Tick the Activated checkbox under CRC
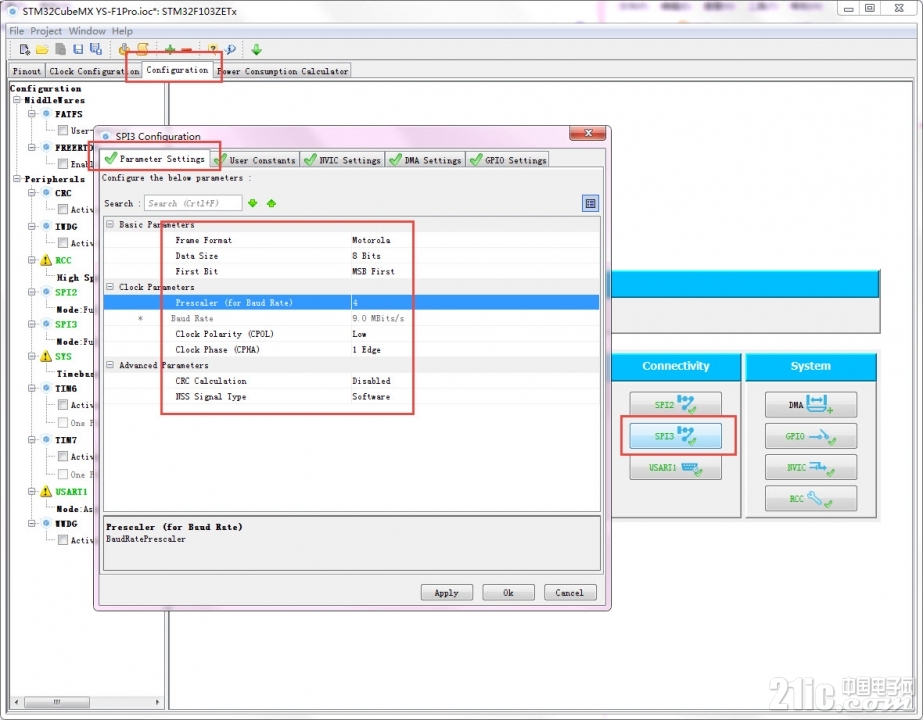The height and width of the screenshot is (720, 923). [x=63, y=209]
